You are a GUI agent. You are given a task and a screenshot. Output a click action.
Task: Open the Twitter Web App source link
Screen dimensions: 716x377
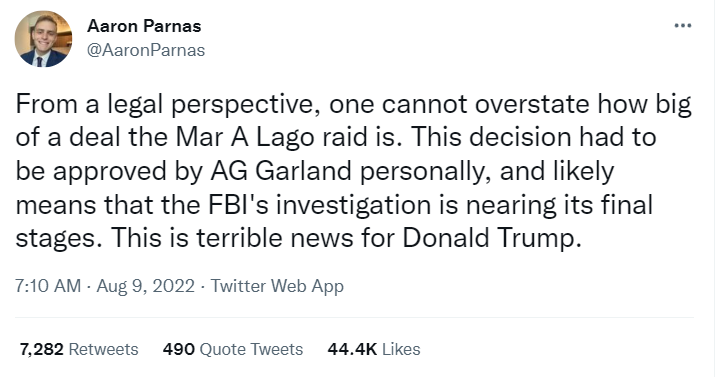coord(277,287)
